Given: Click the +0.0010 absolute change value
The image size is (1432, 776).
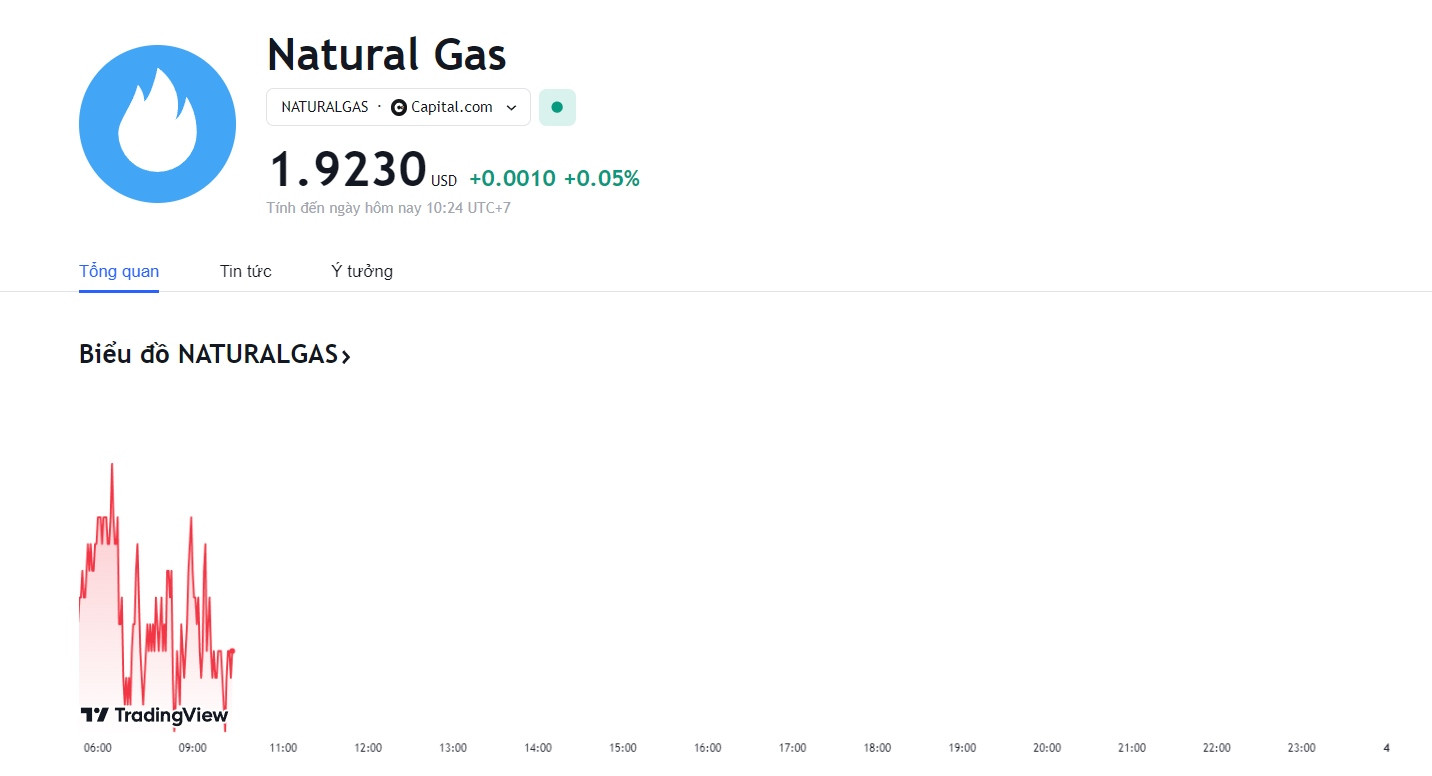Looking at the screenshot, I should [512, 178].
